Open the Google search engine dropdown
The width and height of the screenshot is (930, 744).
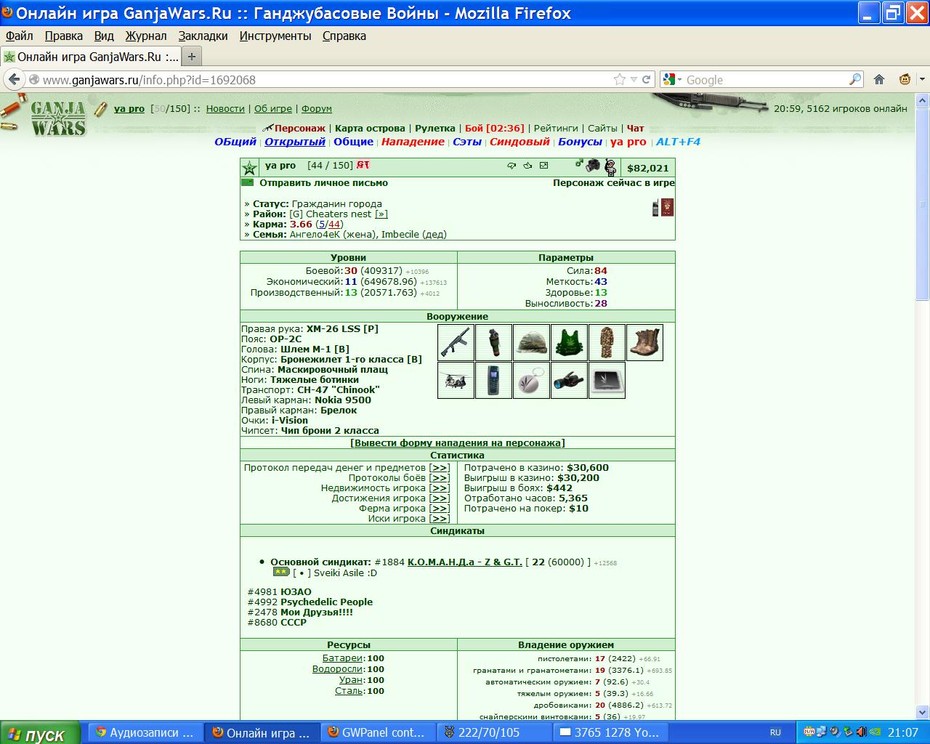tap(673, 80)
